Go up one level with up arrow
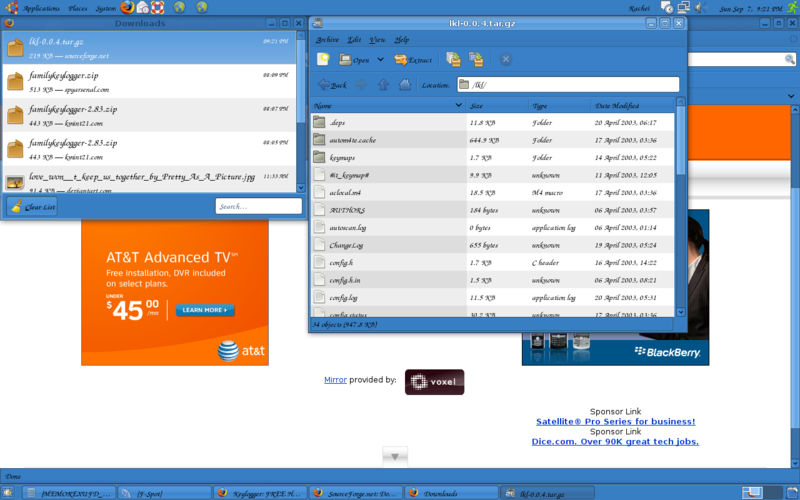Viewport: 800px width, 500px height. [383, 85]
